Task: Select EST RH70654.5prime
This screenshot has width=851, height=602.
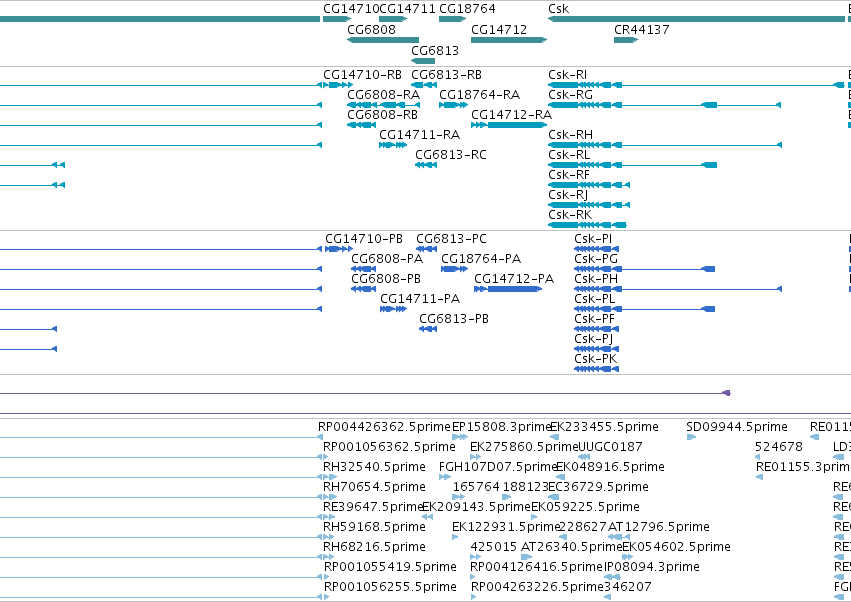Action: pyautogui.click(x=329, y=497)
